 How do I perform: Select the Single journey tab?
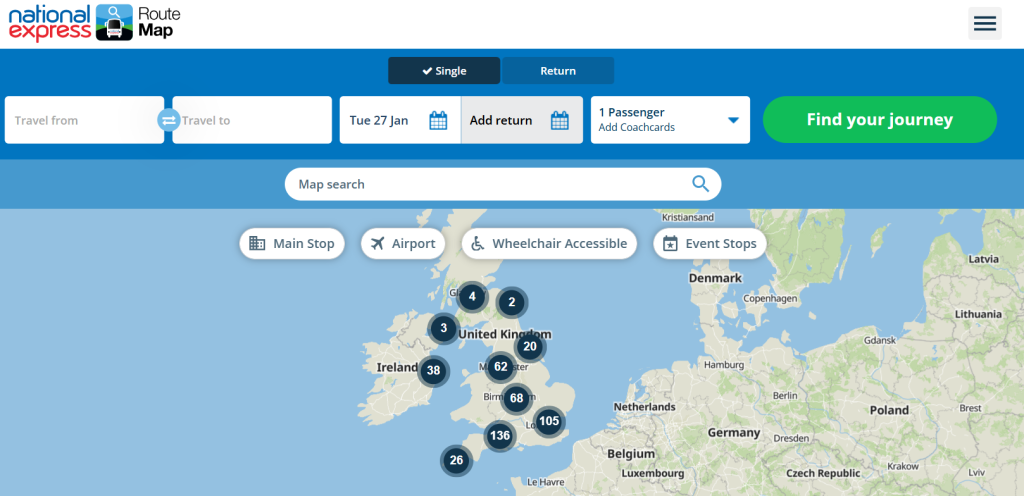pyautogui.click(x=444, y=71)
